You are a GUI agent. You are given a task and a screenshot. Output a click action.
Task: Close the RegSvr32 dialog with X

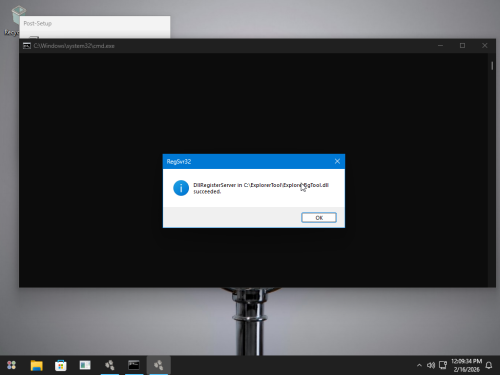click(337, 161)
